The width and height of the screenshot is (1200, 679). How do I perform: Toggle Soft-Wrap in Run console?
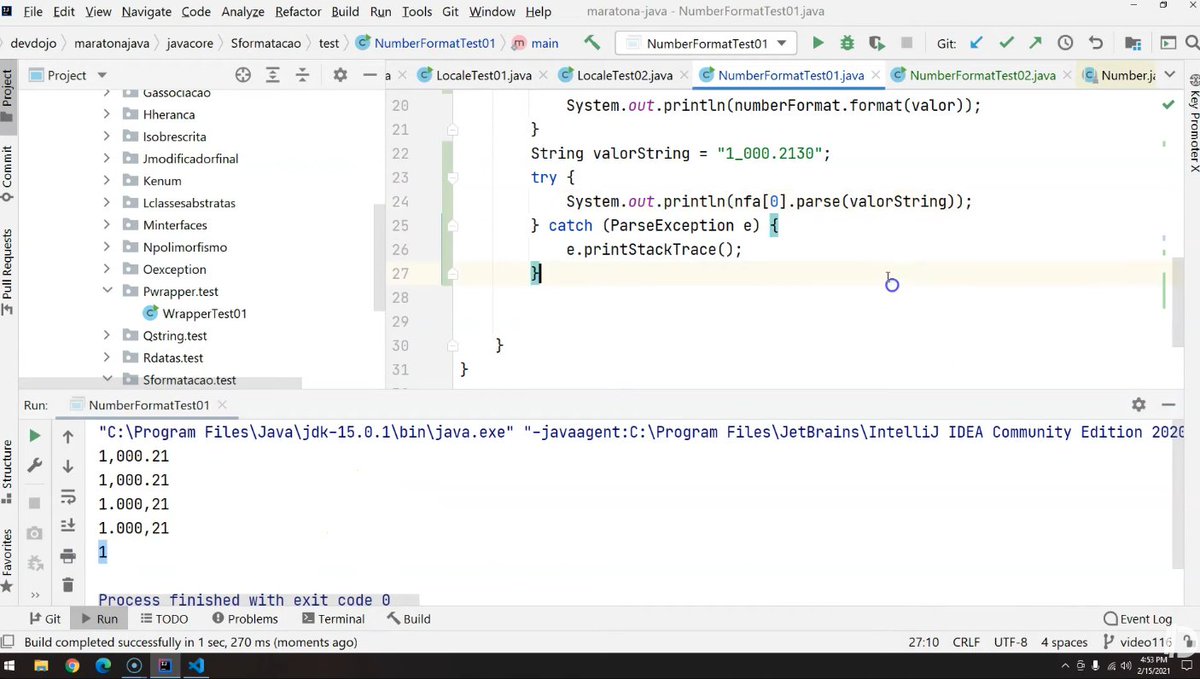click(x=68, y=496)
